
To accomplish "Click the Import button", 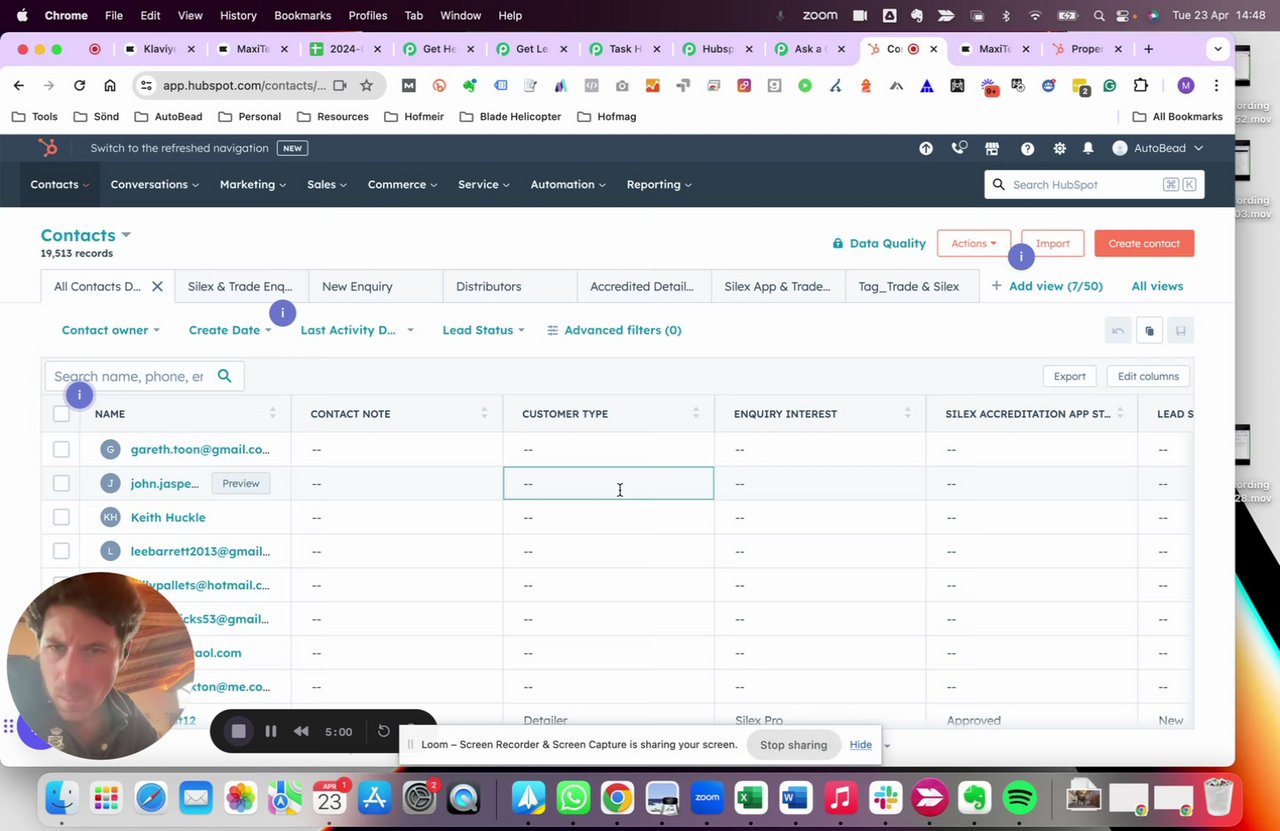I will [1052, 243].
